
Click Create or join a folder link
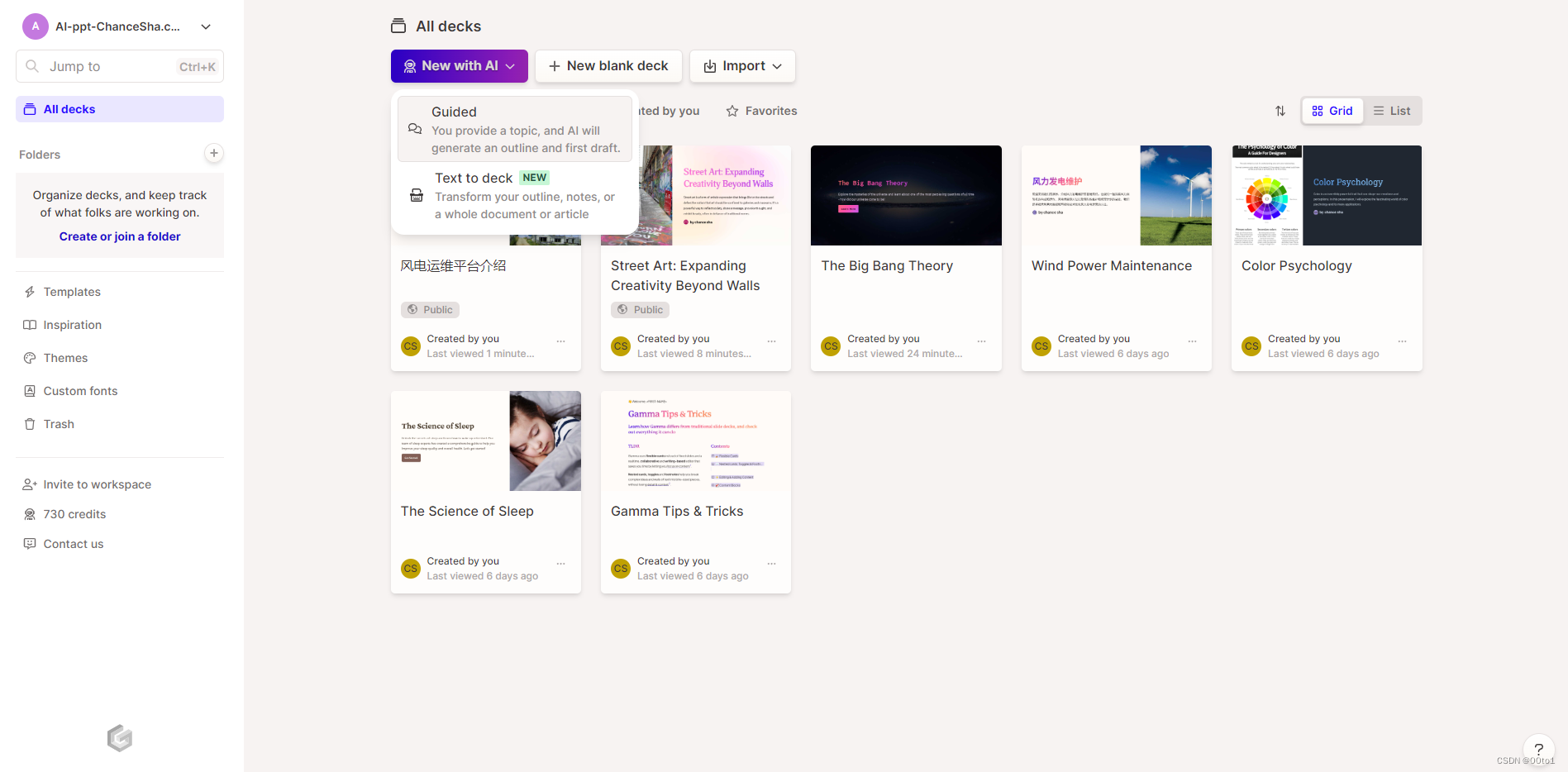point(120,236)
